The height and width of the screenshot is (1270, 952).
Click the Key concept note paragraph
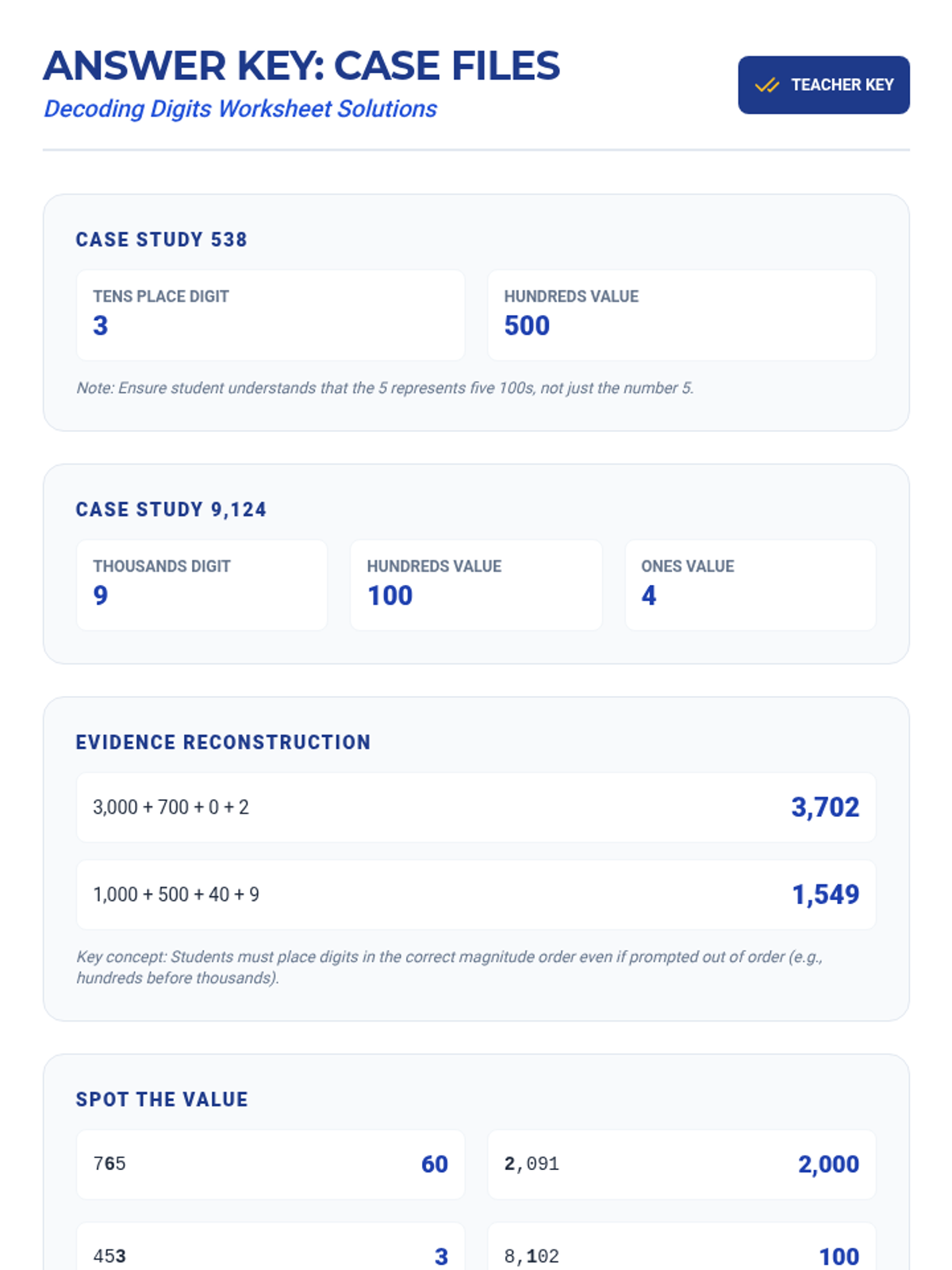[449, 967]
